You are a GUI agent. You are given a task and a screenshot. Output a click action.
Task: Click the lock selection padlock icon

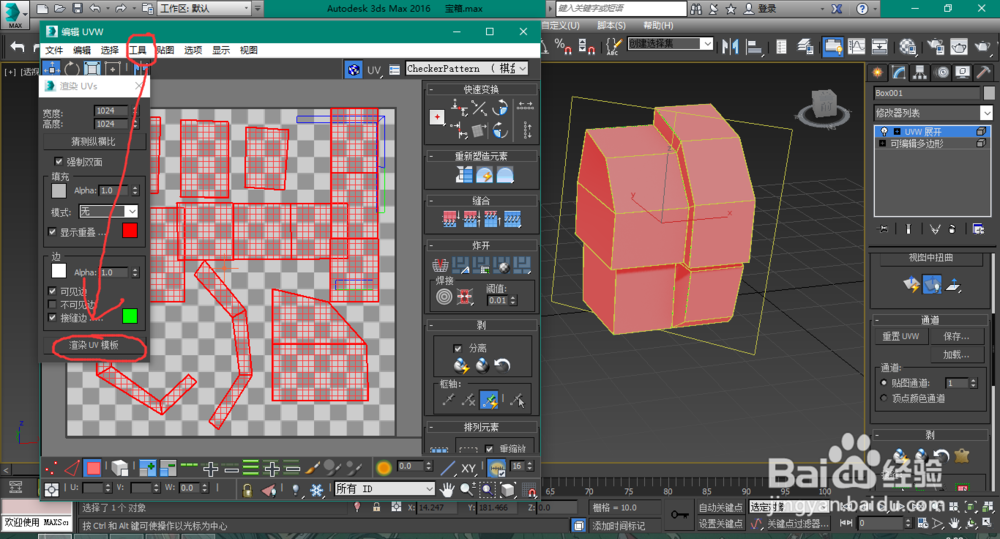click(x=247, y=489)
